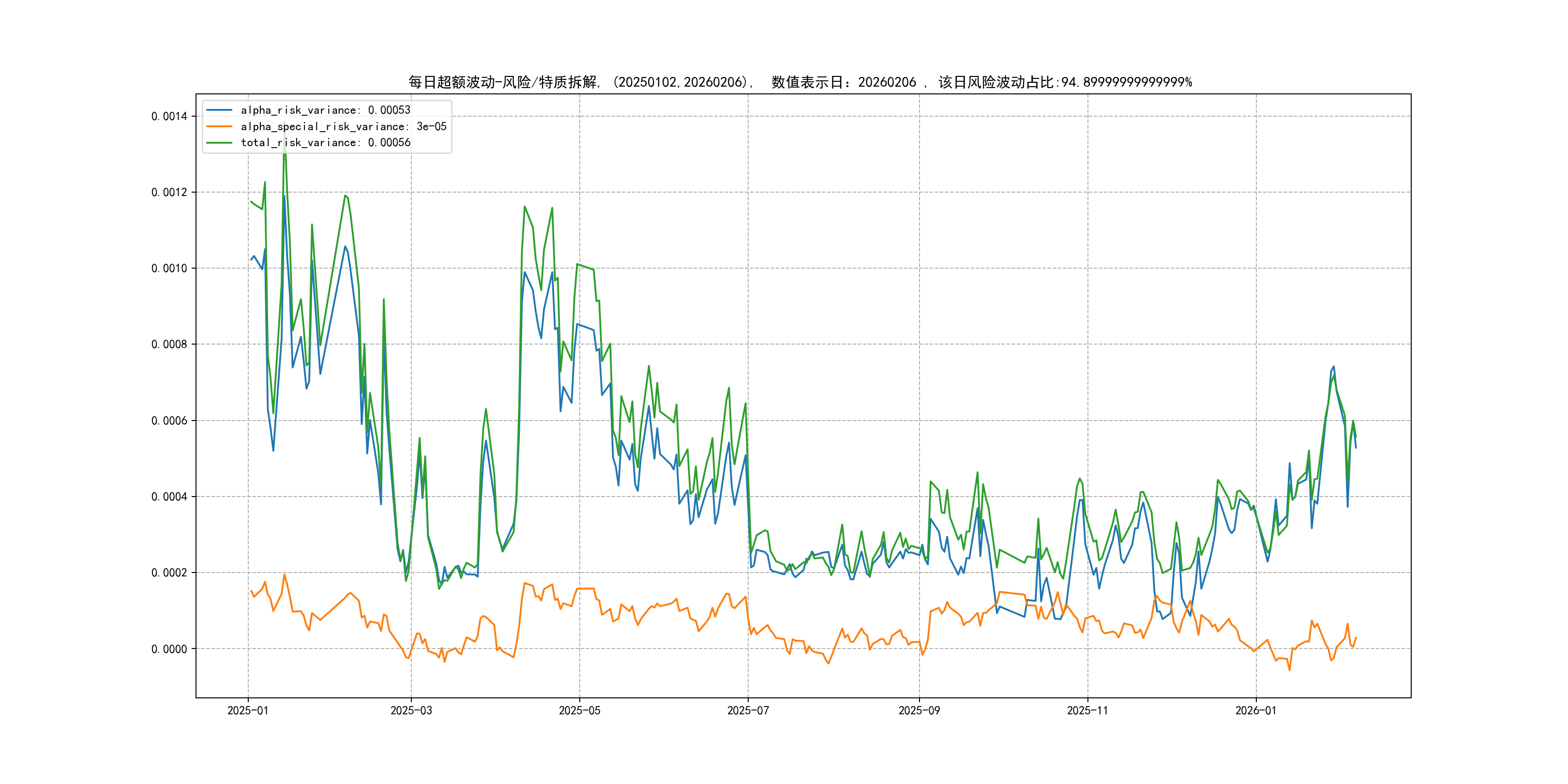Click the orange line sample in legend
This screenshot has height=784, width=1568.
(x=219, y=127)
